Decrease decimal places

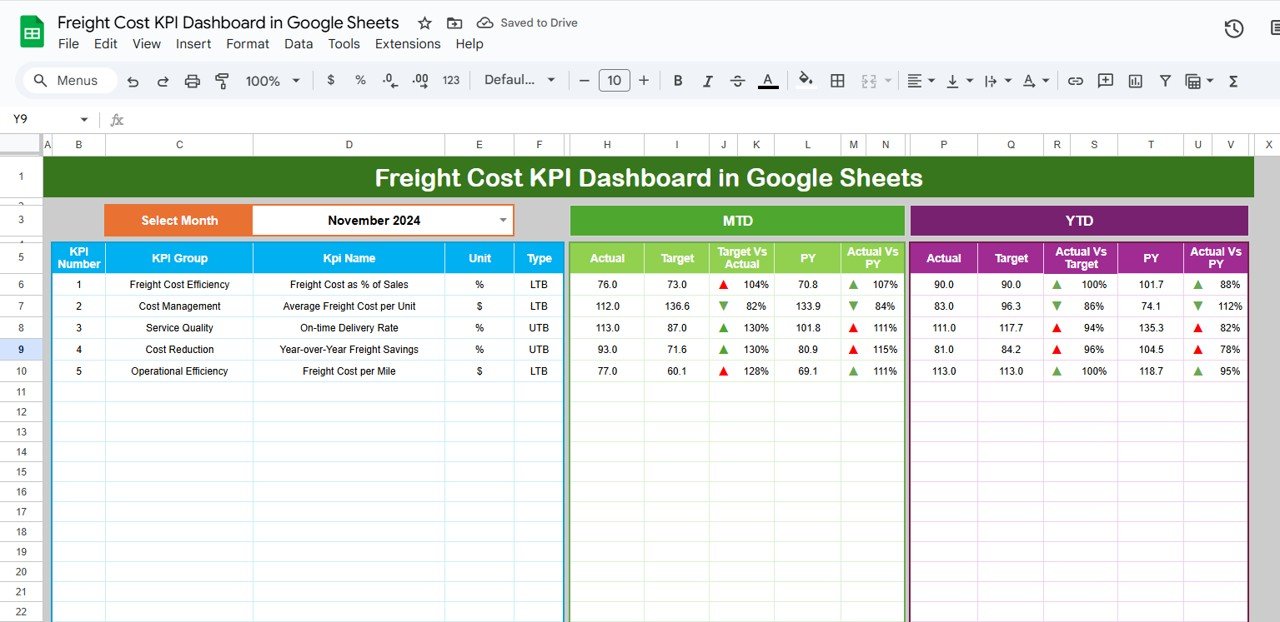pos(389,80)
